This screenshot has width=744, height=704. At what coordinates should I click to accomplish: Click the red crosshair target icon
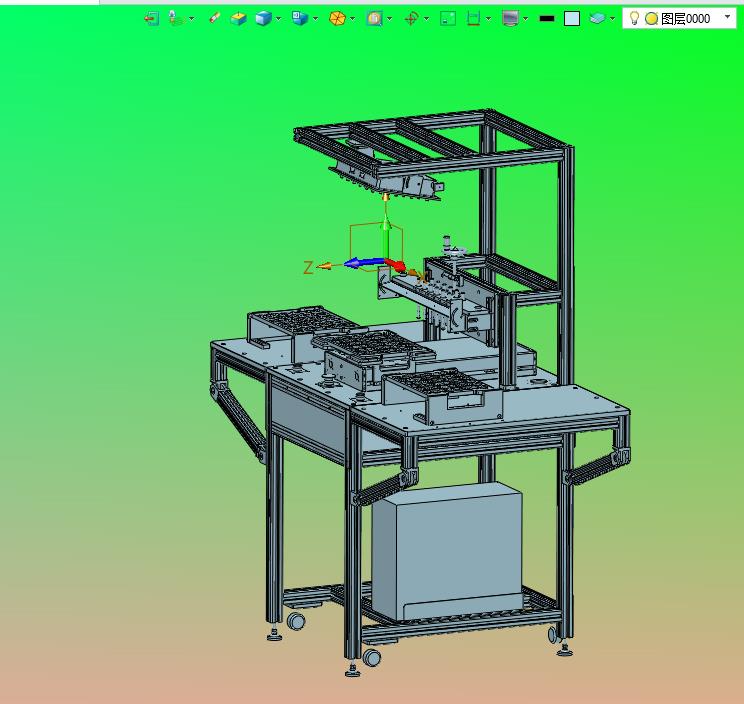coord(411,19)
